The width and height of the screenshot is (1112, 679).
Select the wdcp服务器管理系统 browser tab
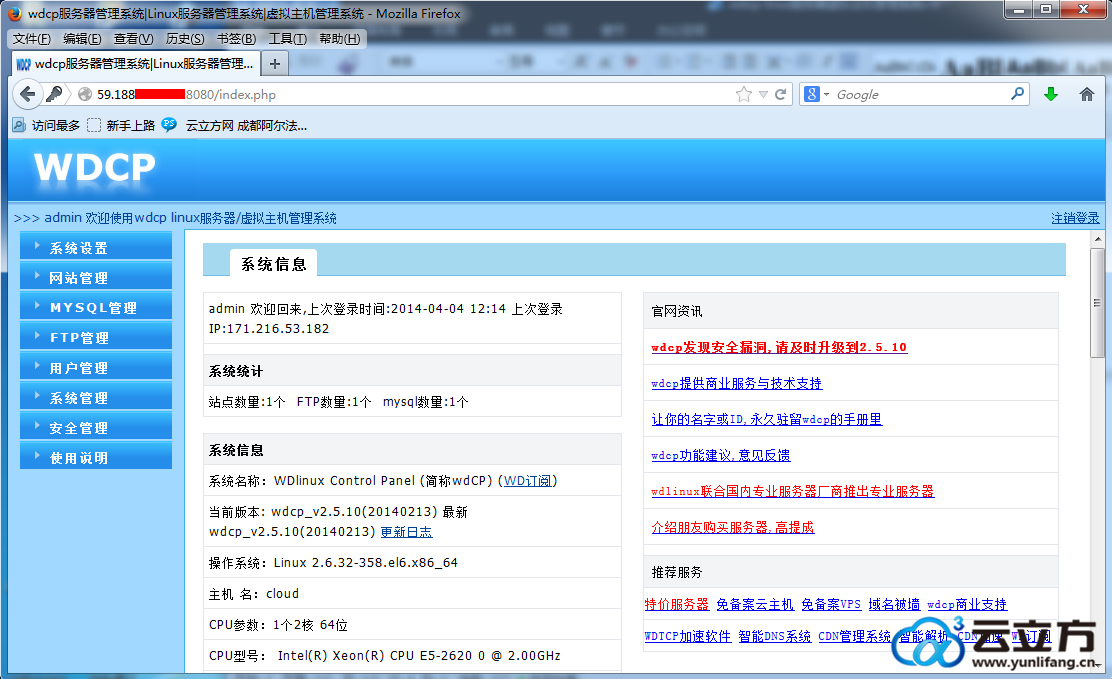point(136,64)
